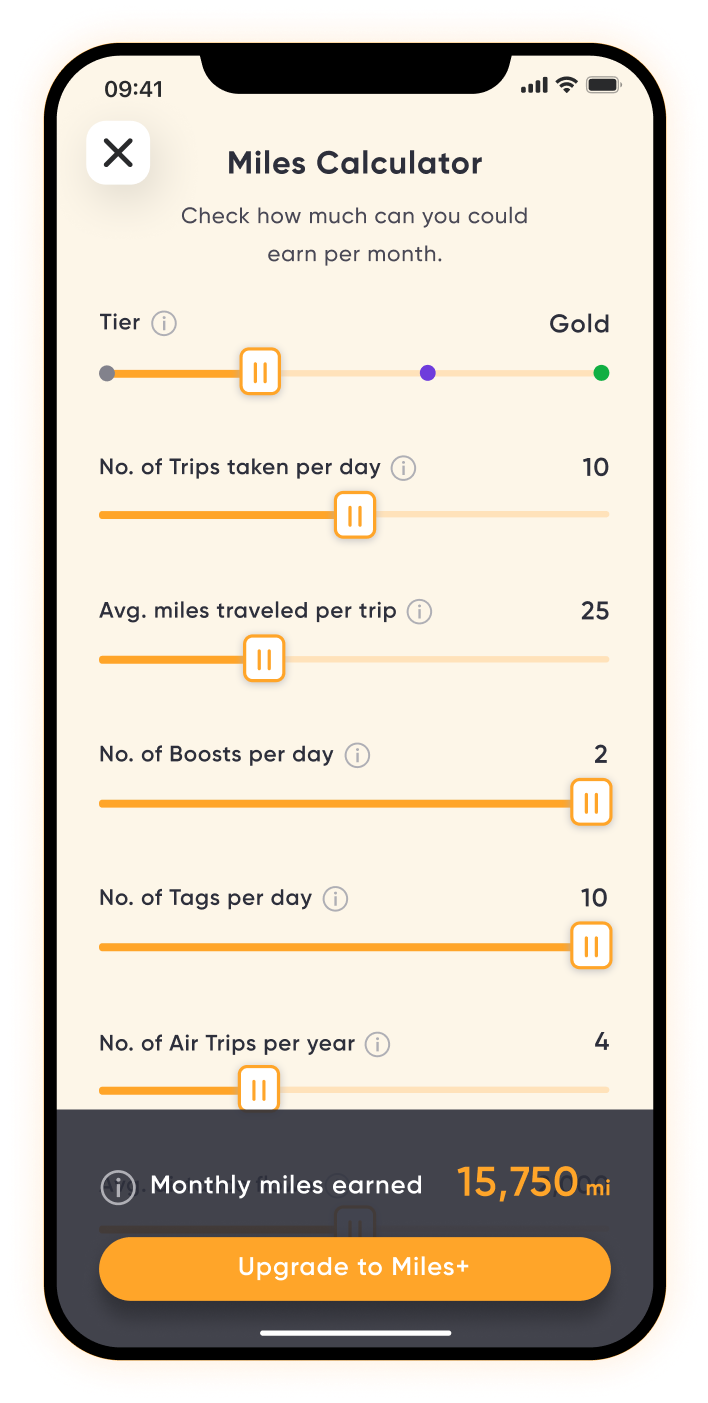708x1403 pixels.
Task: Tap the battery icon in status bar
Action: click(603, 86)
